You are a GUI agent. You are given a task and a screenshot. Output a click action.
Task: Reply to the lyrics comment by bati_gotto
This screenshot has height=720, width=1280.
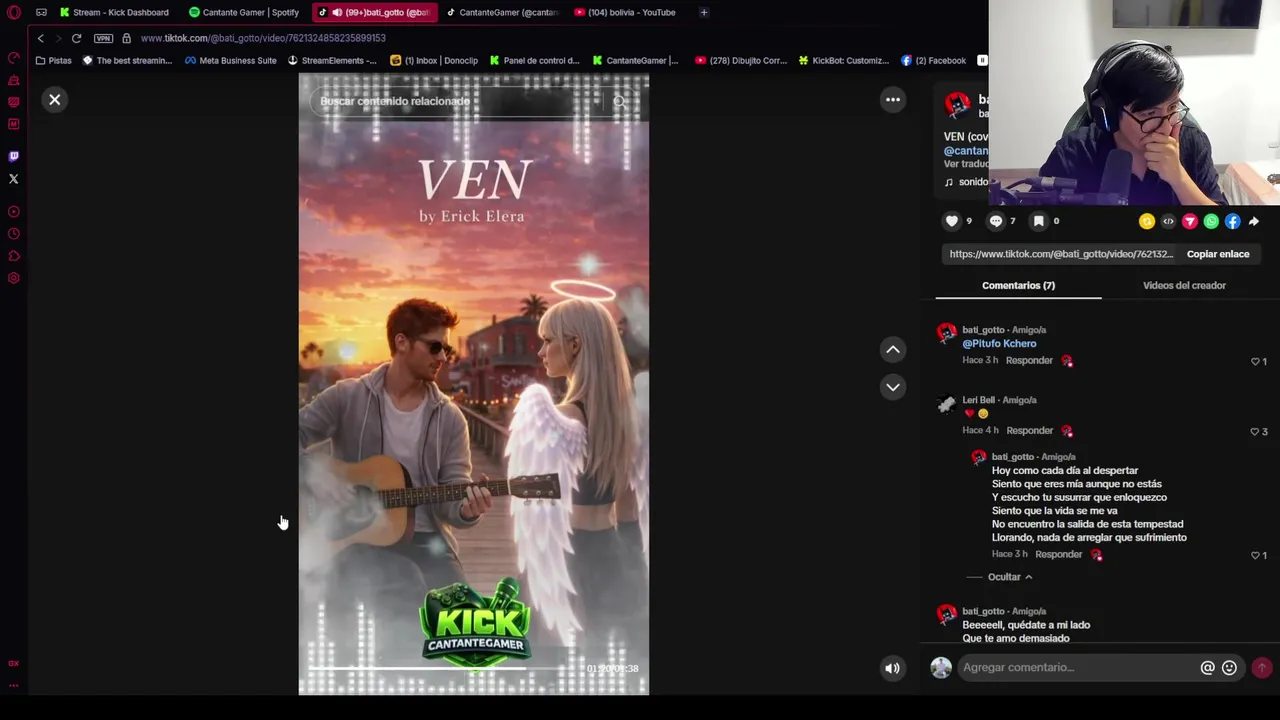[x=1058, y=554]
